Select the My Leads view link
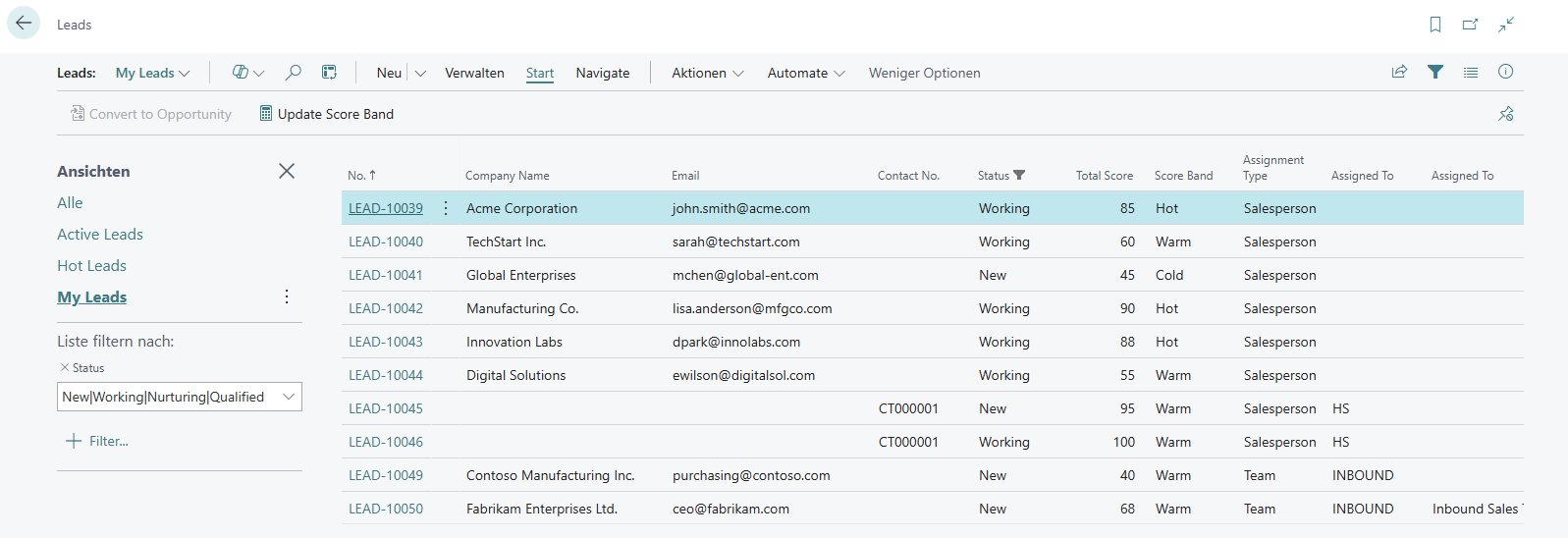The width and height of the screenshot is (1568, 538). coord(91,296)
